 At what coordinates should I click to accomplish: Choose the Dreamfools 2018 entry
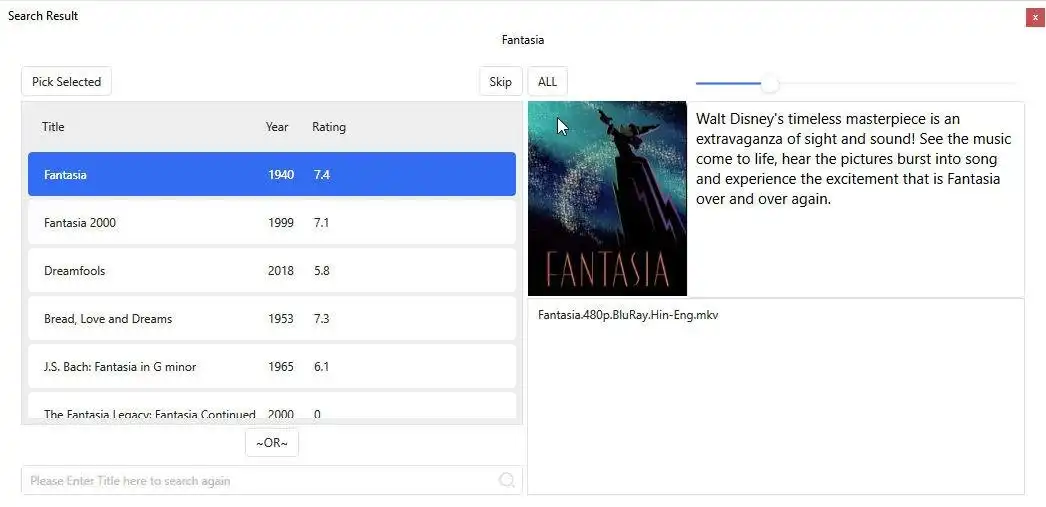[271, 271]
